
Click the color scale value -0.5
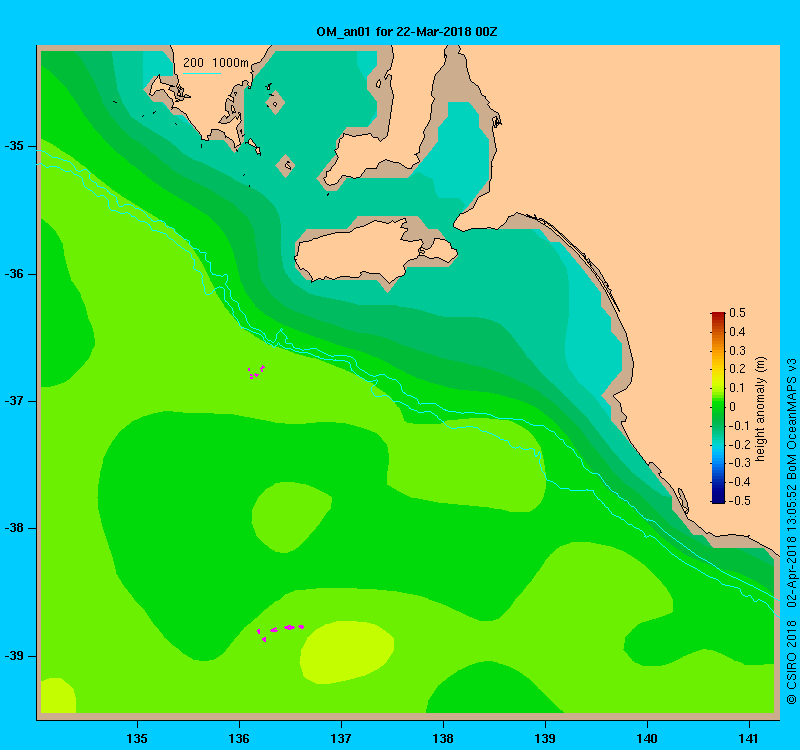(738, 501)
